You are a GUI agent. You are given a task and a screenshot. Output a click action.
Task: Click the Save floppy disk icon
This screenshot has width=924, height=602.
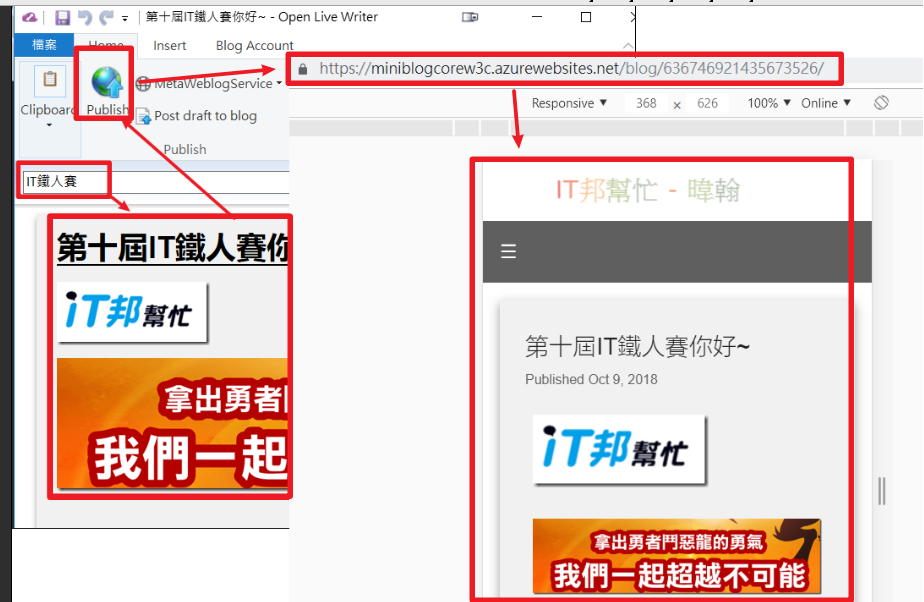62,18
